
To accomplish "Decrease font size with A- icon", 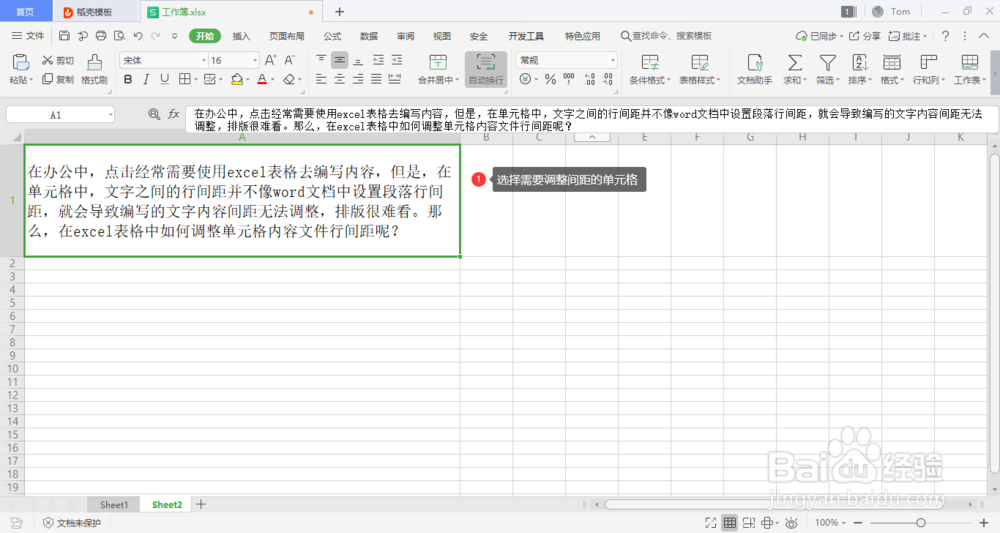I will pos(290,60).
